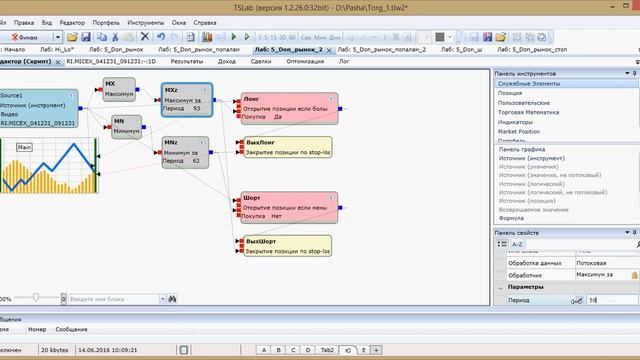Open dropdown arrow next to gray square button
Viewport: 640px width, 360px height.
pyautogui.click(x=450, y=37)
